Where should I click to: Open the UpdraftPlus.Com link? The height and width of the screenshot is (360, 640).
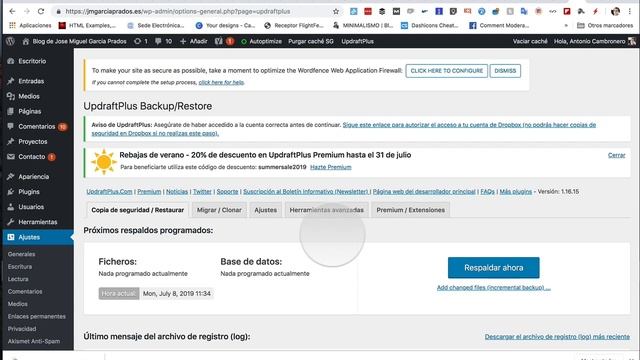point(109,191)
